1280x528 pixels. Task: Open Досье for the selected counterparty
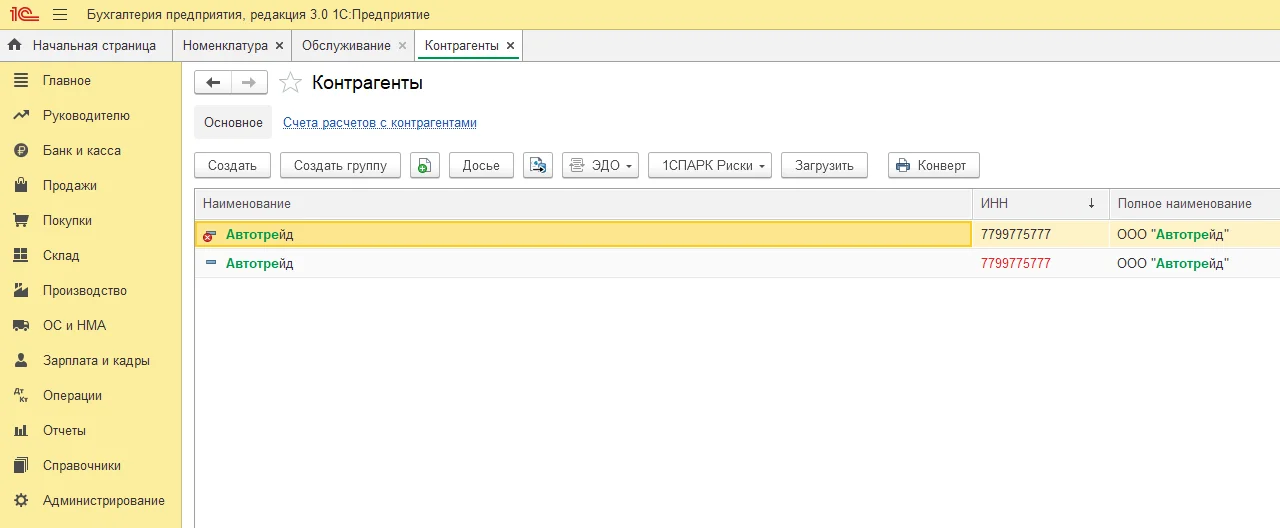point(481,165)
